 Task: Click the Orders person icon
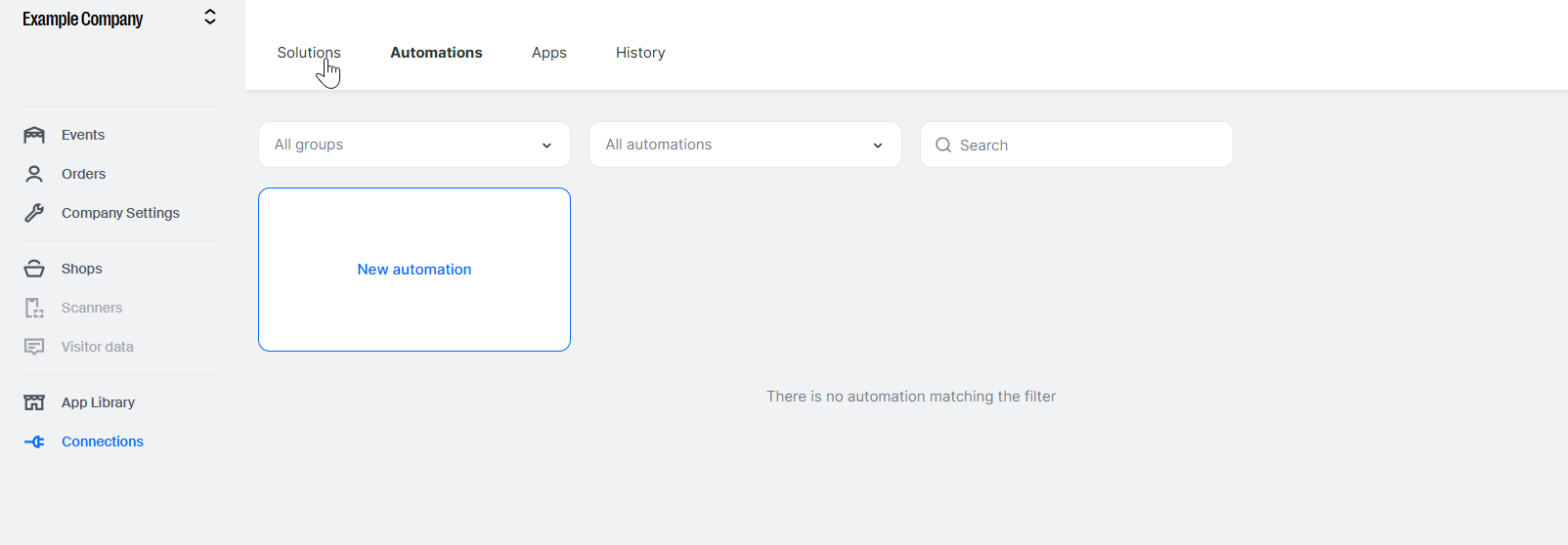click(34, 174)
